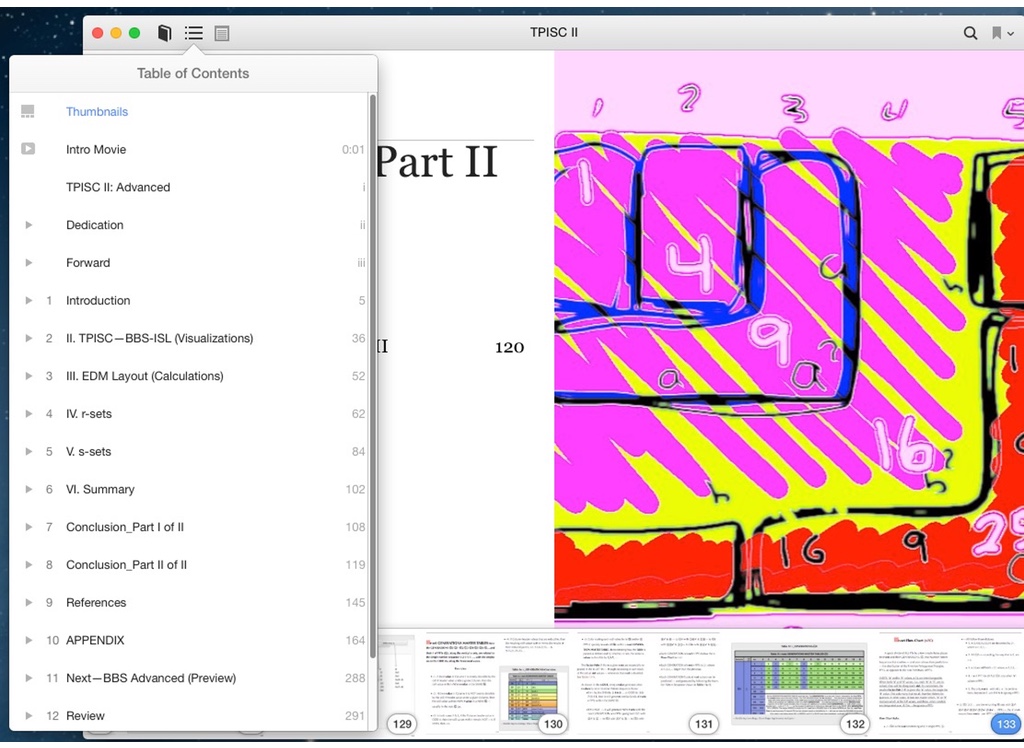The height and width of the screenshot is (748, 1024).
Task: Expand chapter 1 Introduction disclosure triangle
Action: (x=29, y=301)
